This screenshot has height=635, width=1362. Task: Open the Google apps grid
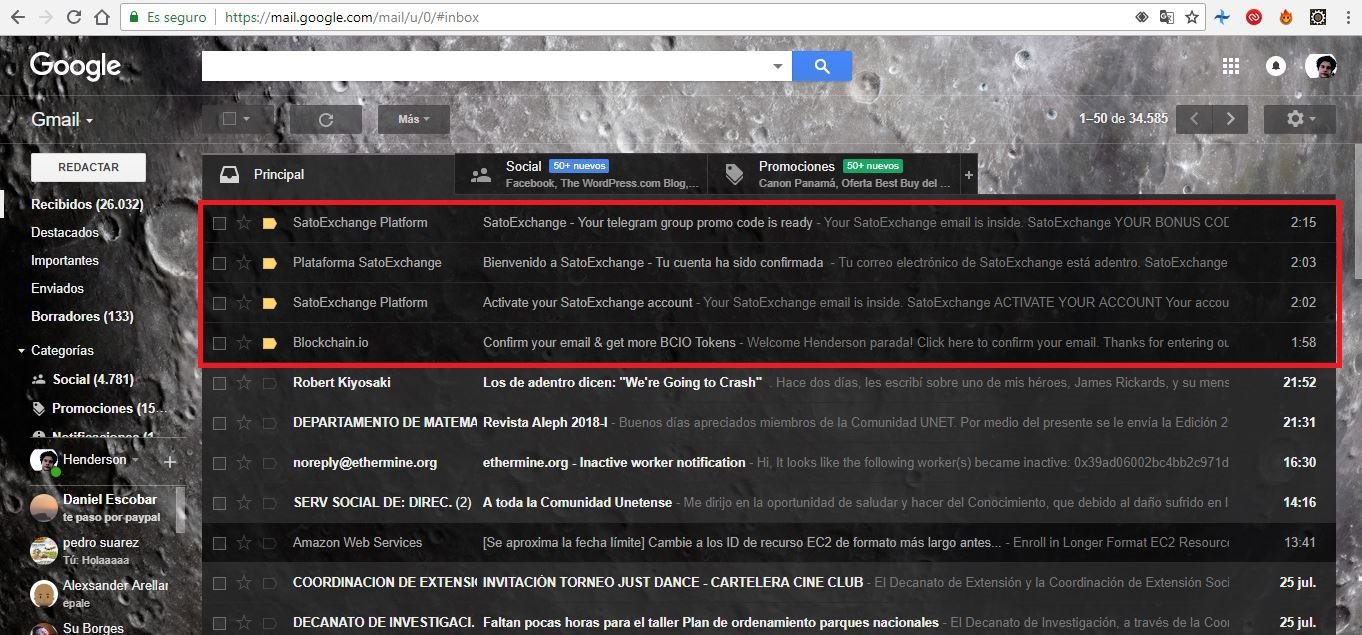1231,66
